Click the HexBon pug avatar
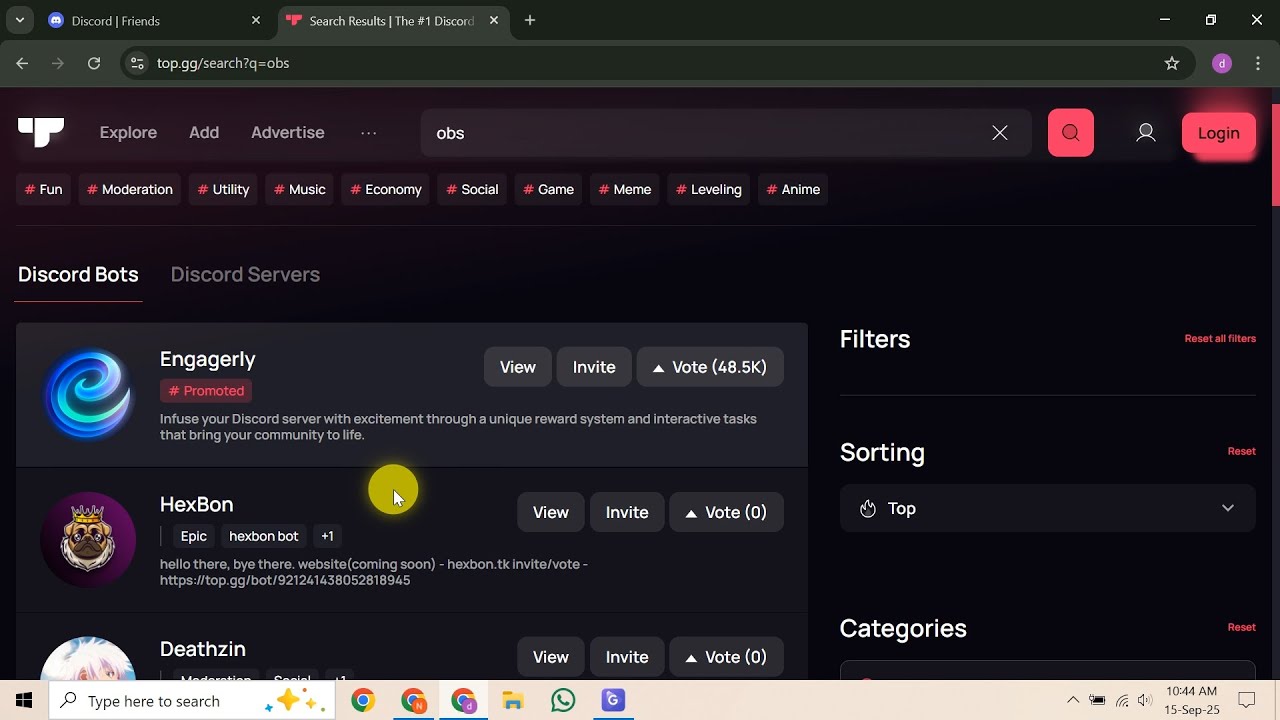 88,540
